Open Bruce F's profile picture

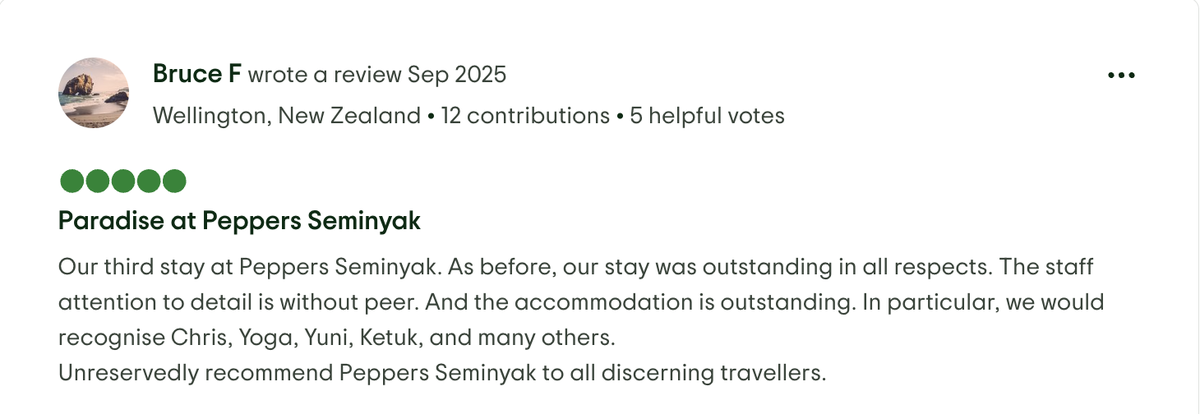(93, 93)
